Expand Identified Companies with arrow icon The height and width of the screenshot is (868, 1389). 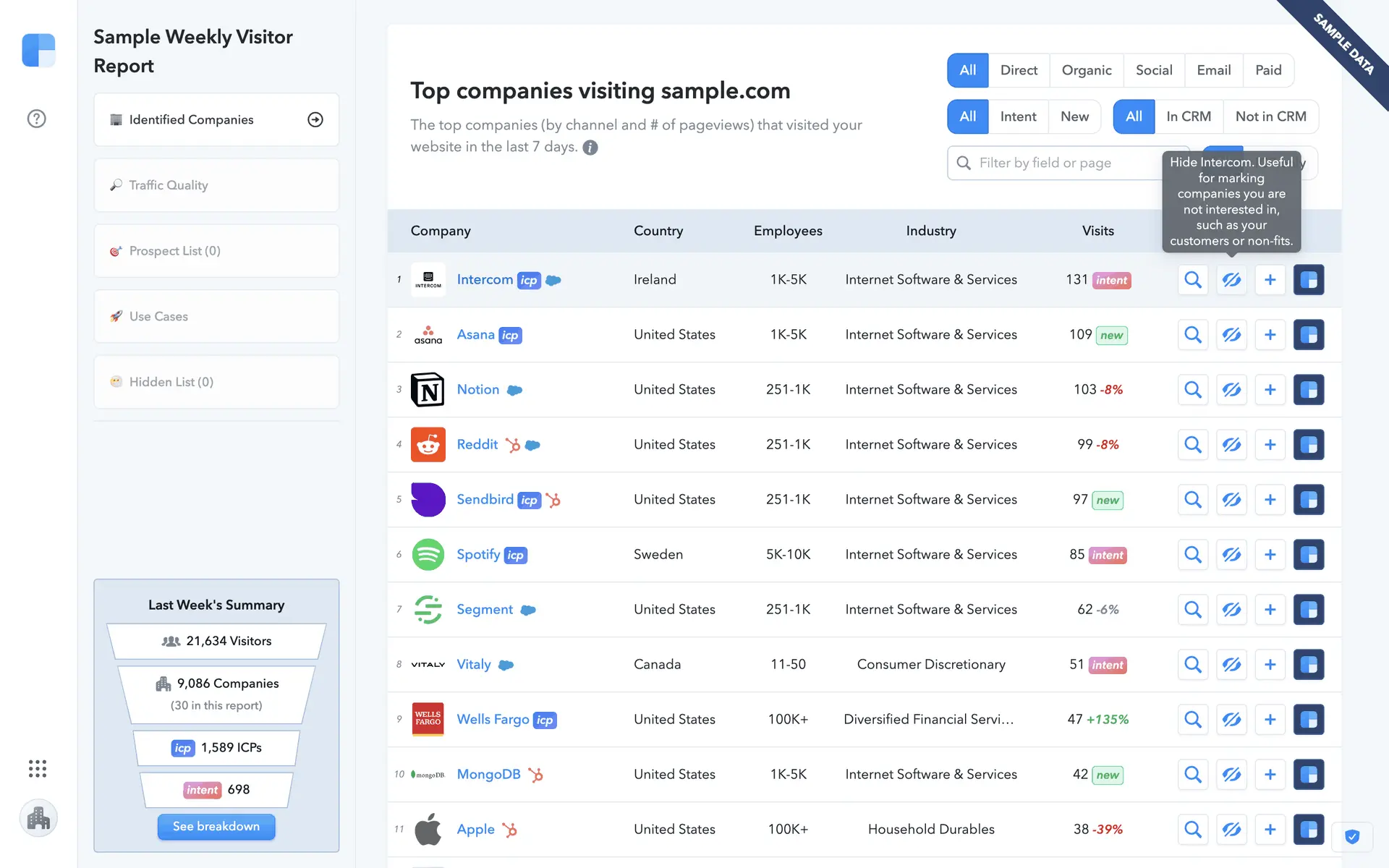(315, 120)
